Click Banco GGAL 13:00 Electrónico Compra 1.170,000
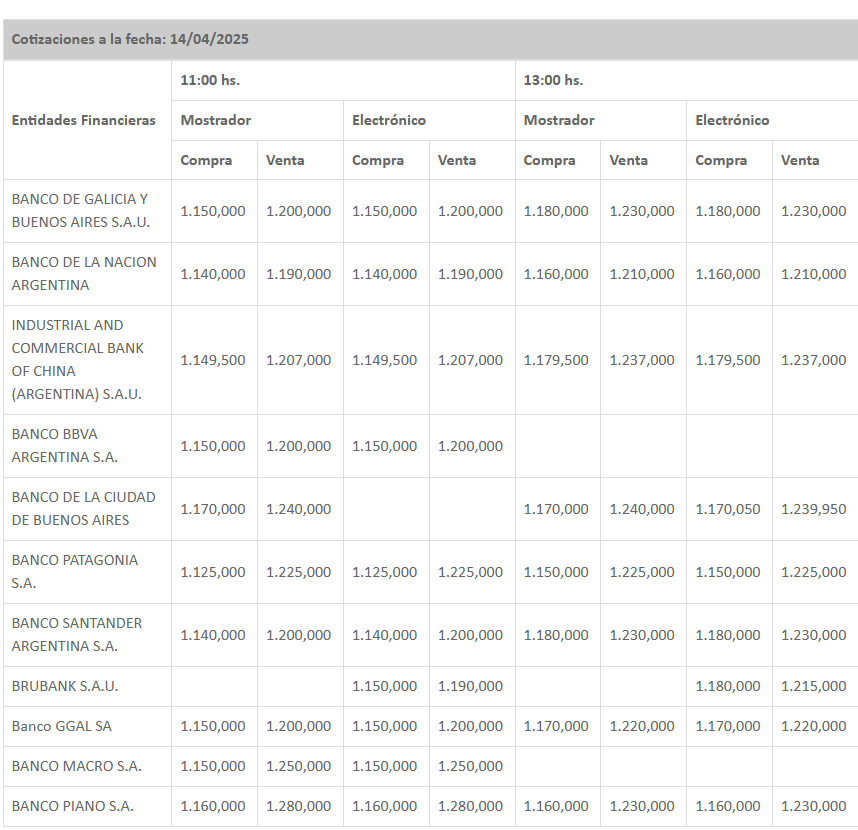Viewport: 858px width, 830px height. click(728, 726)
